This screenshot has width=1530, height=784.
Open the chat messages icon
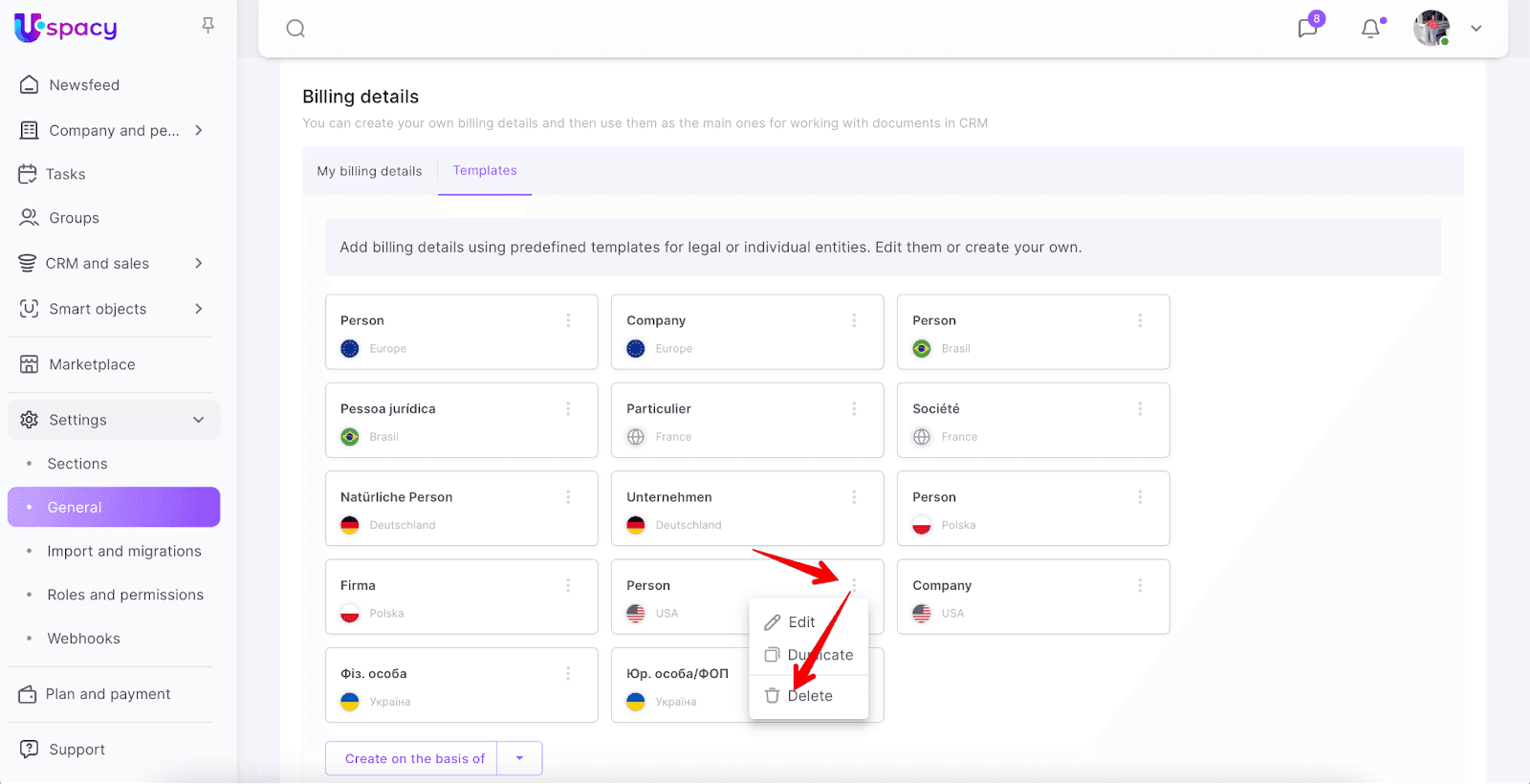(1307, 29)
